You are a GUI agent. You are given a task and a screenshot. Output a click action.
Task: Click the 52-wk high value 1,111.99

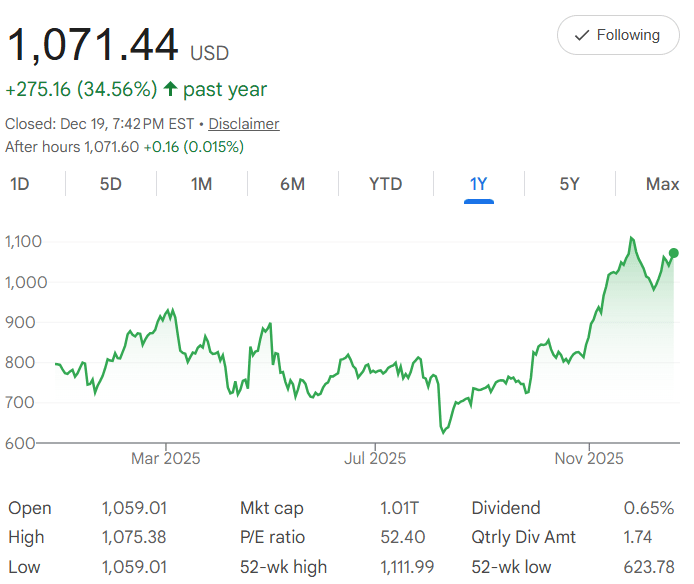407,567
